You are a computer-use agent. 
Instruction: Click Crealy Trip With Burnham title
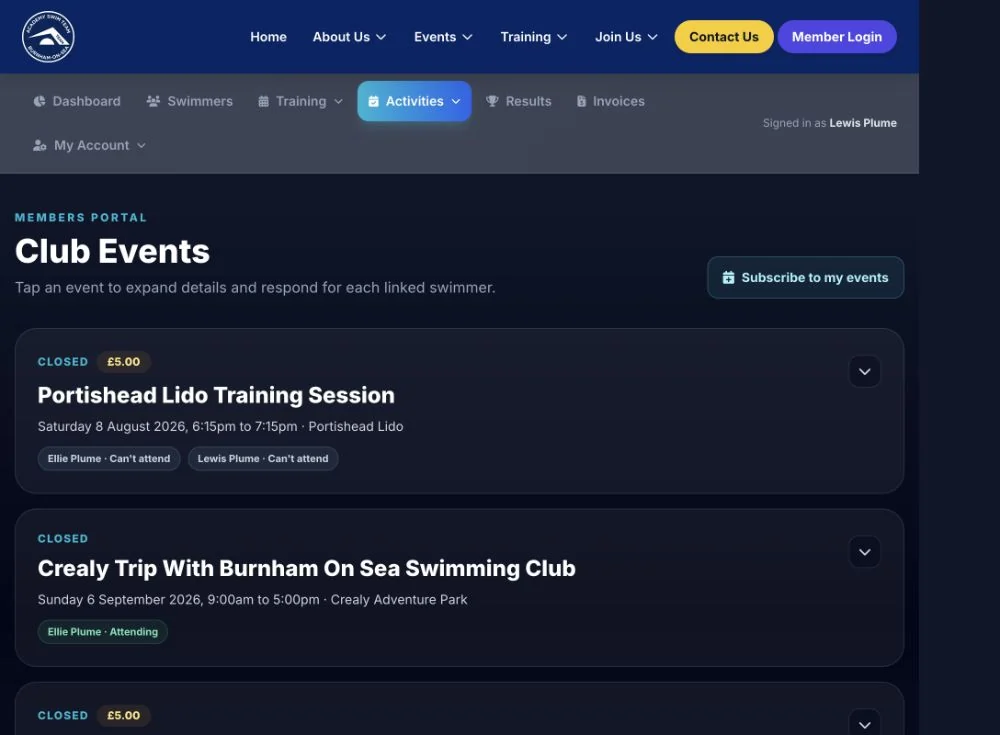[x=307, y=568]
